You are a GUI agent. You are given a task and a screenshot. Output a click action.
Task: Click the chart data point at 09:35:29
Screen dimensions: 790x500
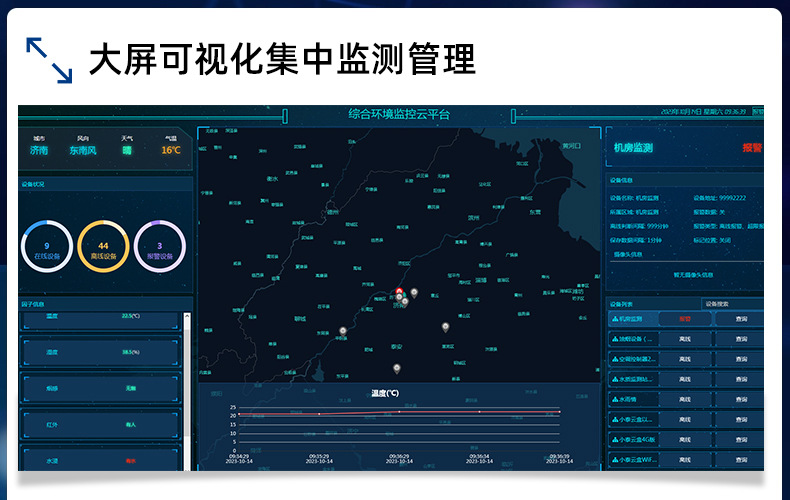[x=319, y=414]
